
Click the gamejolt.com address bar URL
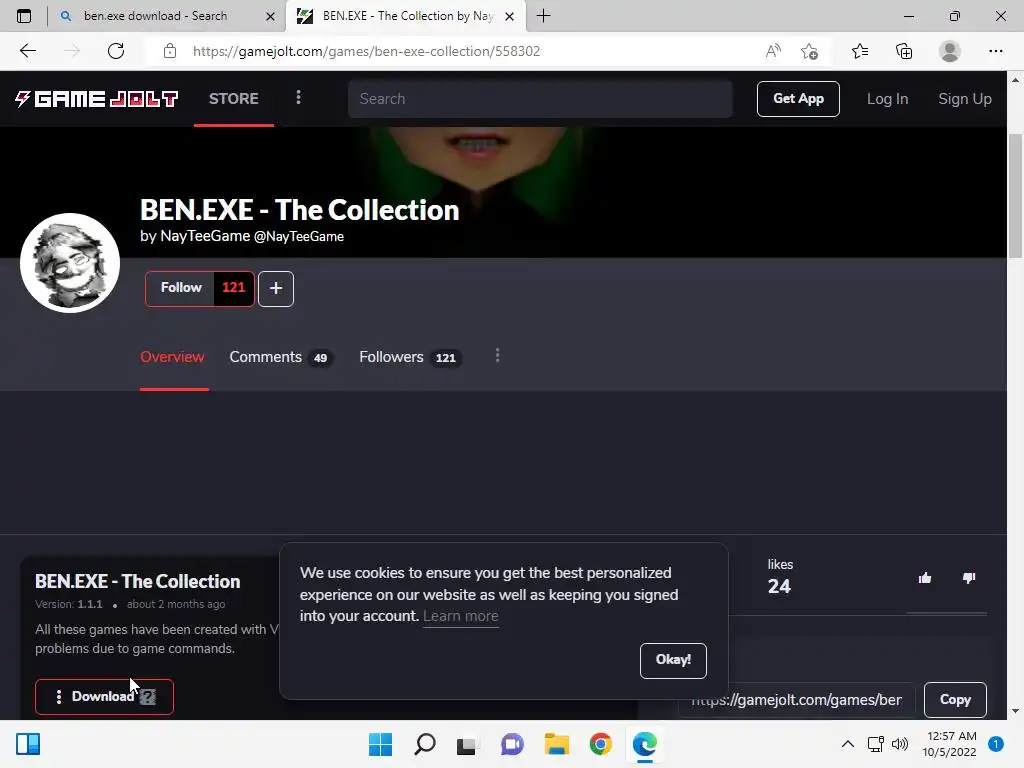click(366, 51)
